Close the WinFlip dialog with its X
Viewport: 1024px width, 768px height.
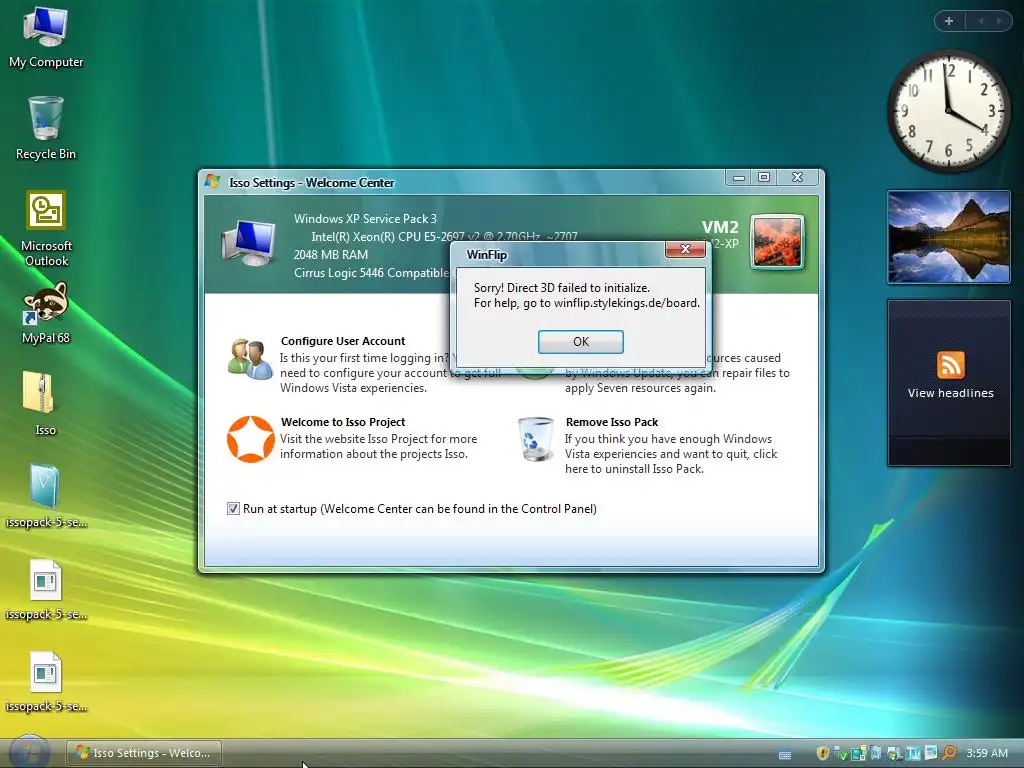coord(685,249)
